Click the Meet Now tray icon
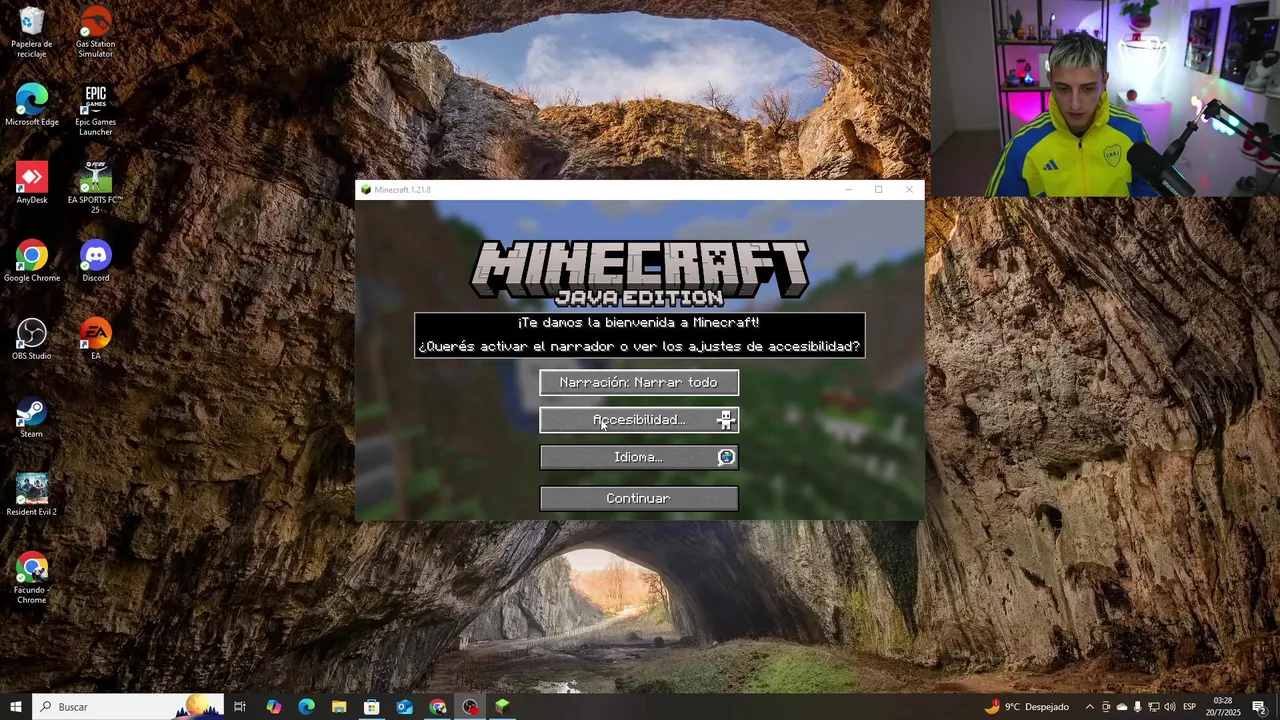This screenshot has width=1280, height=720. tap(1106, 707)
